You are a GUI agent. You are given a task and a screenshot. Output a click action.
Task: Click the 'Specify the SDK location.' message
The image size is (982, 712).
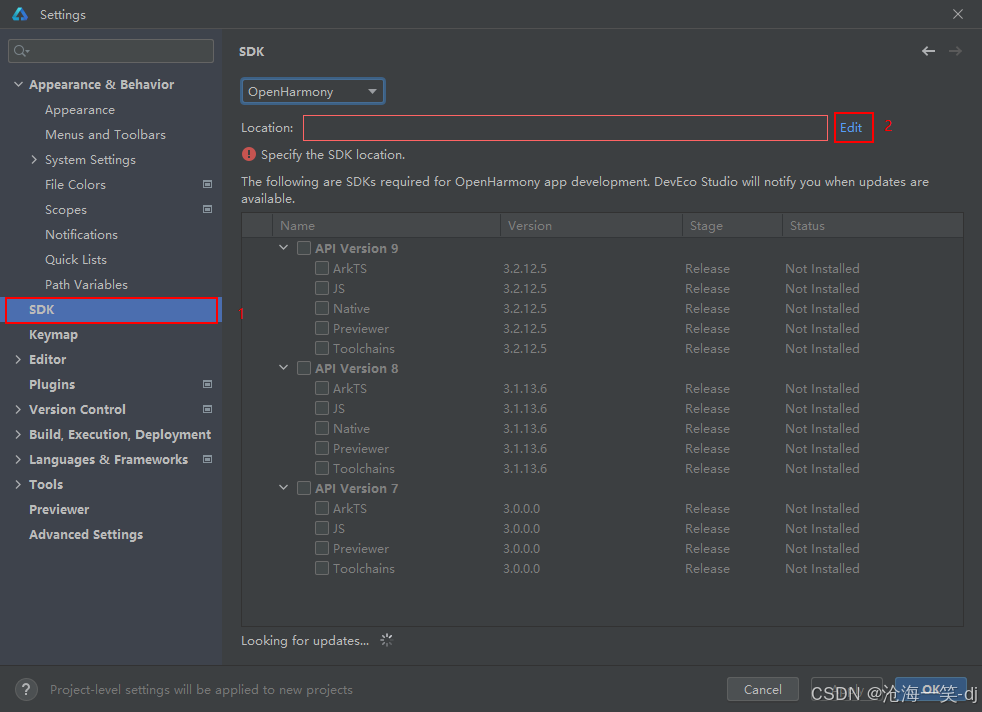tap(333, 154)
